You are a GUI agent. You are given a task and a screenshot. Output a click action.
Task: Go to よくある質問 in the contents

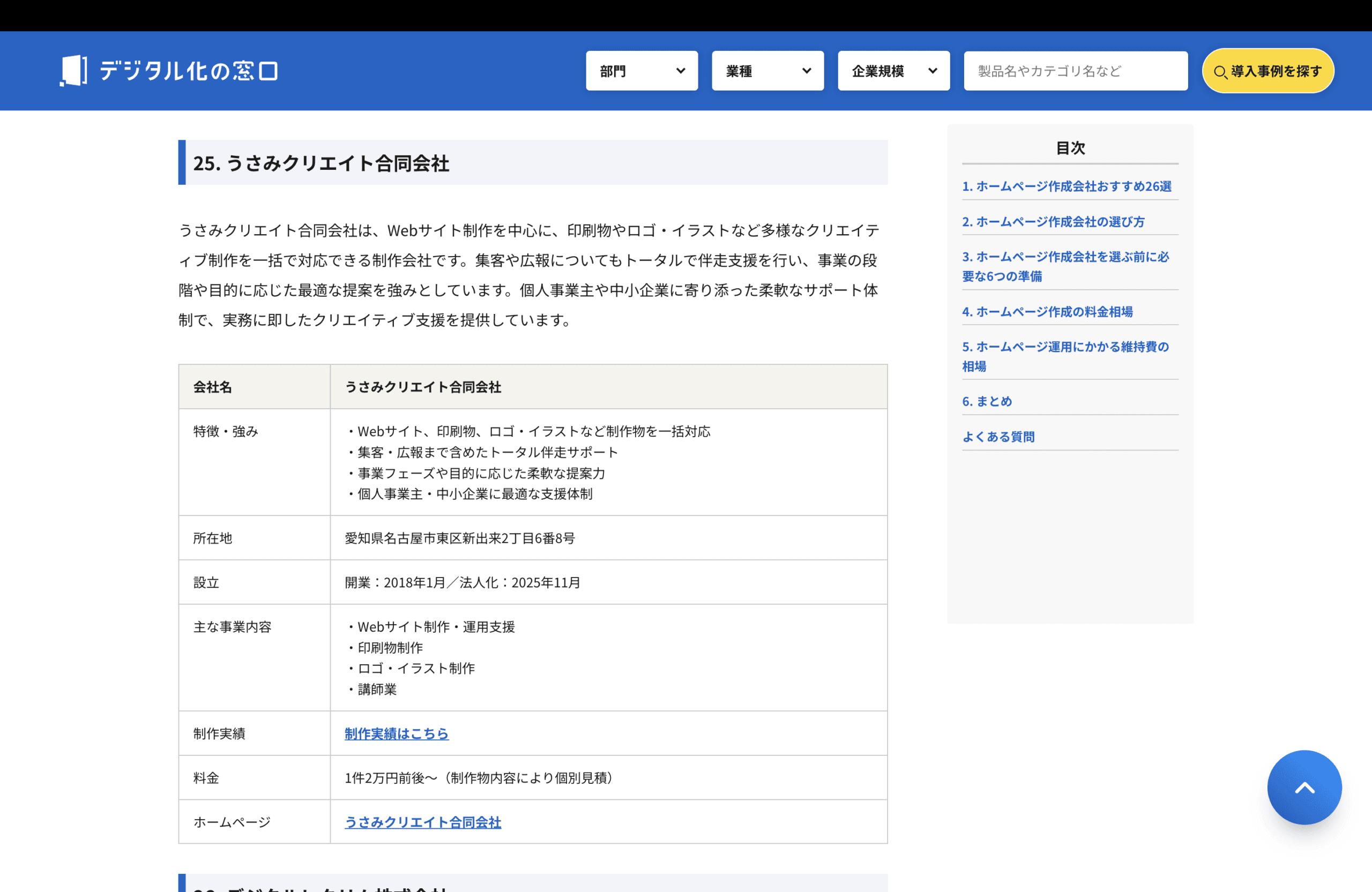click(x=998, y=436)
